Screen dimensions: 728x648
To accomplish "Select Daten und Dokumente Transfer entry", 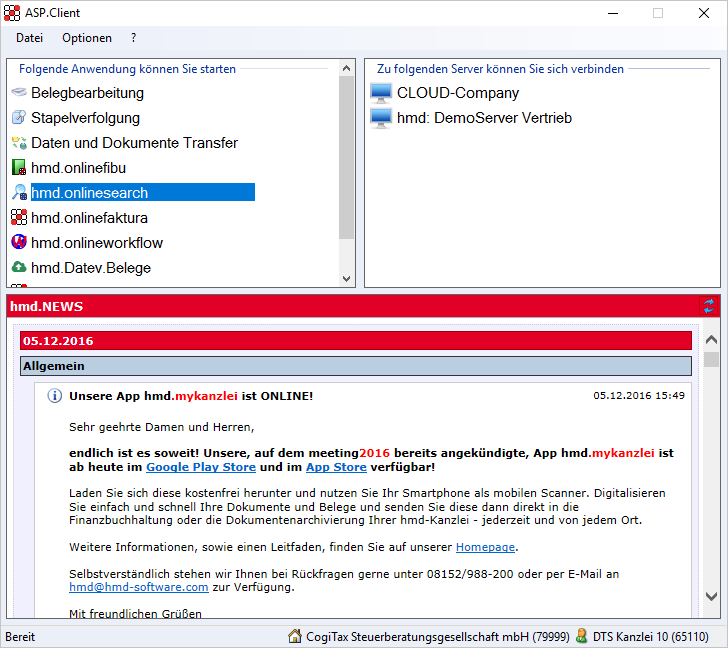I will [x=134, y=143].
